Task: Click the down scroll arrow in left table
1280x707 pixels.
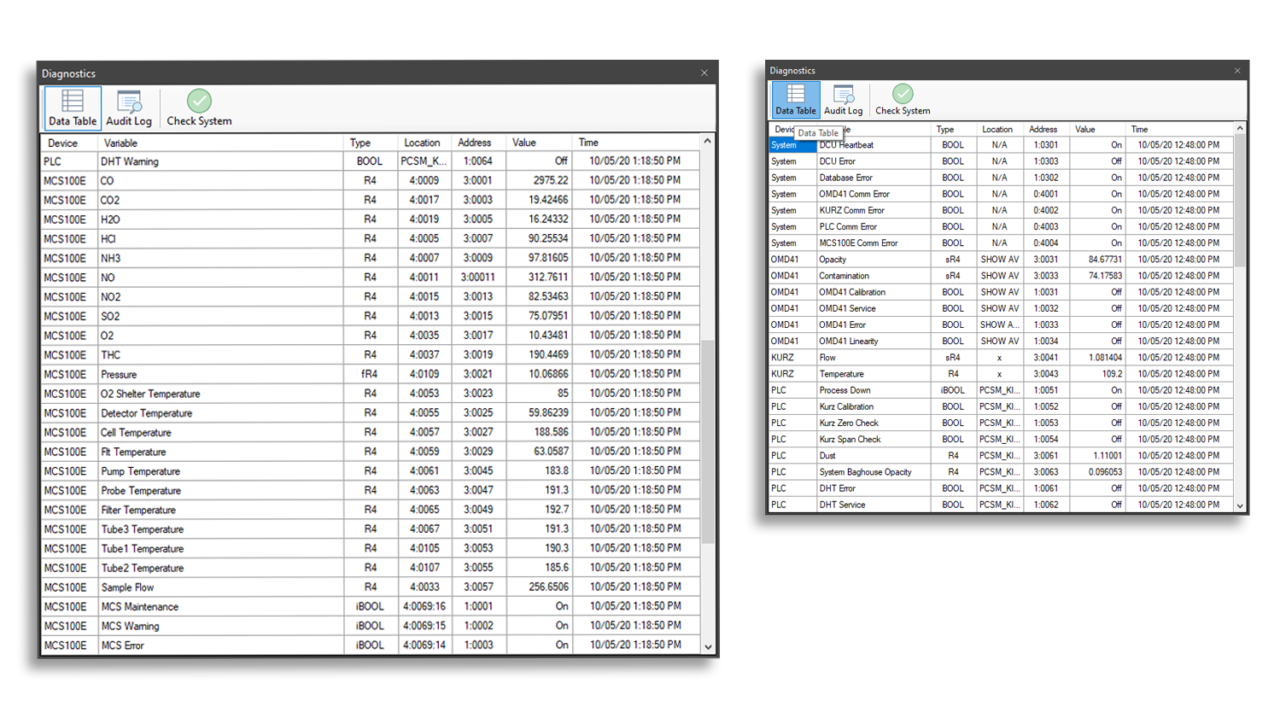Action: coord(708,647)
